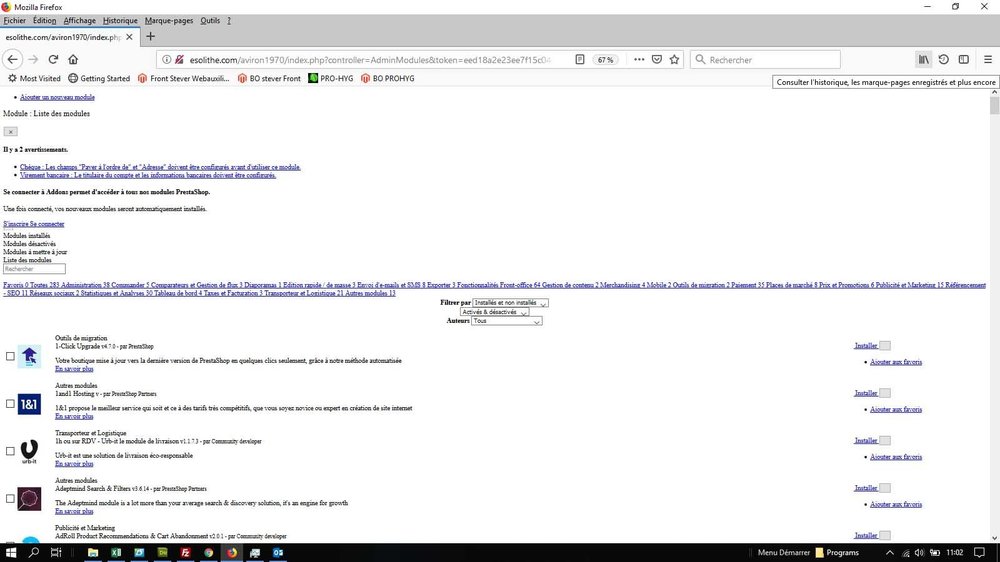
Task: Add Urb-it module to favorites
Action: [x=896, y=457]
